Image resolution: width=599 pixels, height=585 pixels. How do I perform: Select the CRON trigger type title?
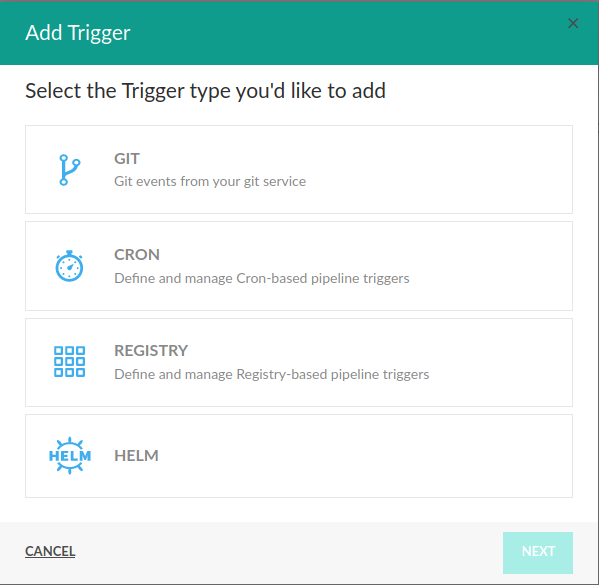coord(137,254)
